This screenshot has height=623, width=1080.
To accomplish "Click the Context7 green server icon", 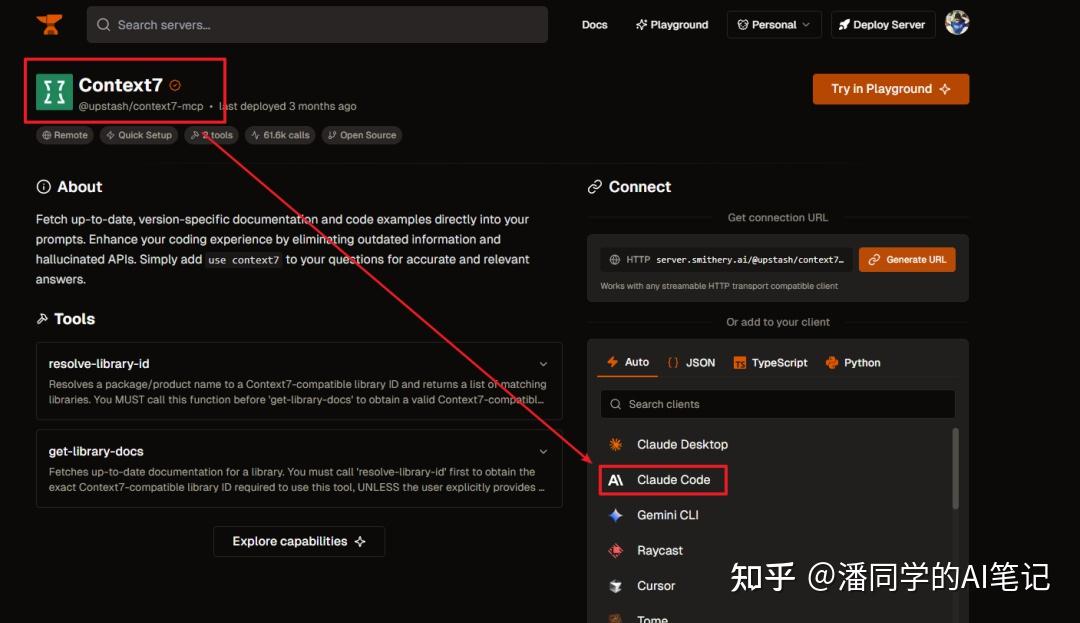I will point(54,92).
